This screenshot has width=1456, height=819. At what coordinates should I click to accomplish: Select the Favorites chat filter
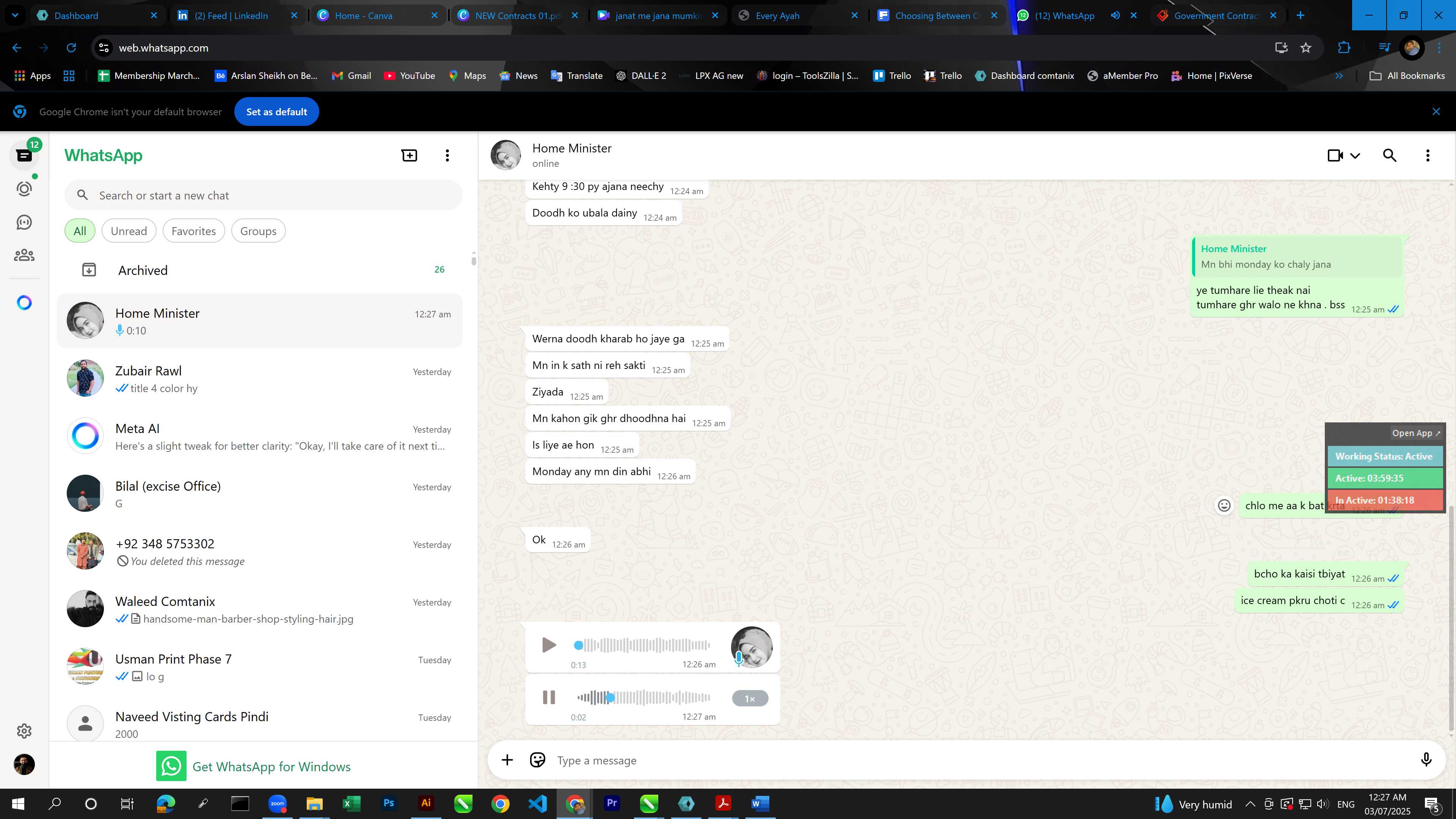[193, 231]
